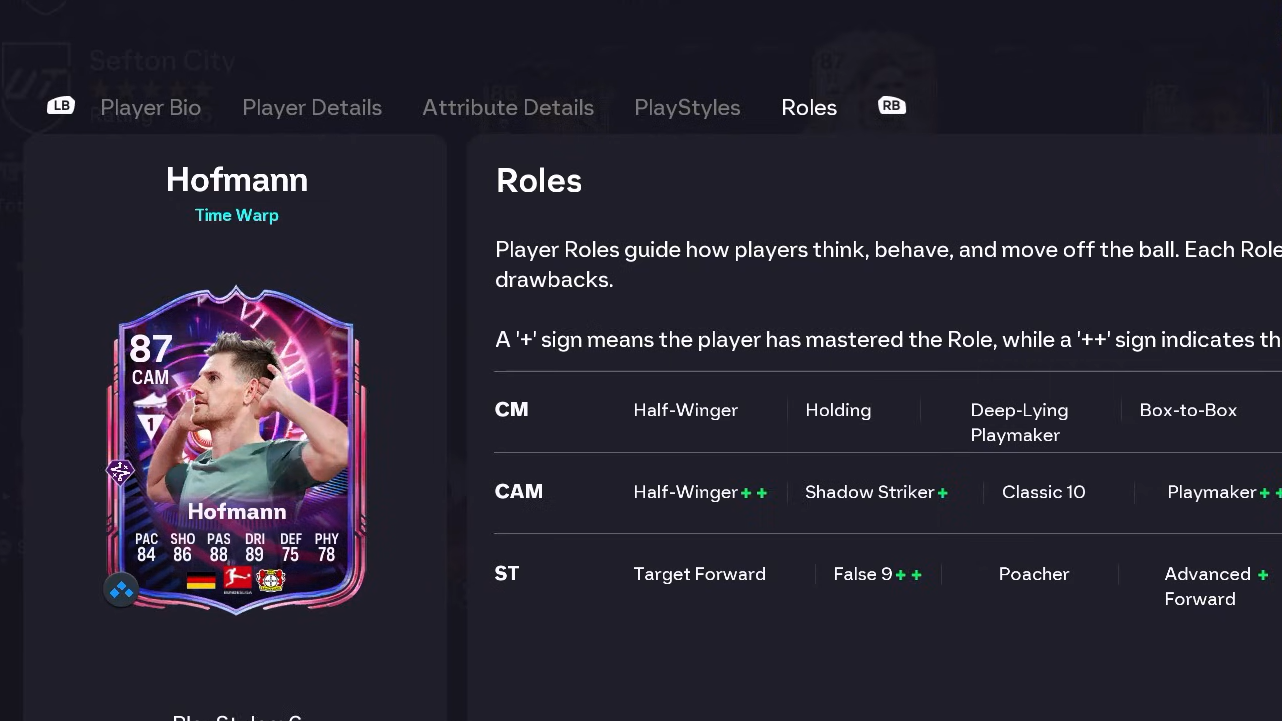Click the blue chemistry diamonds icon

click(121, 590)
